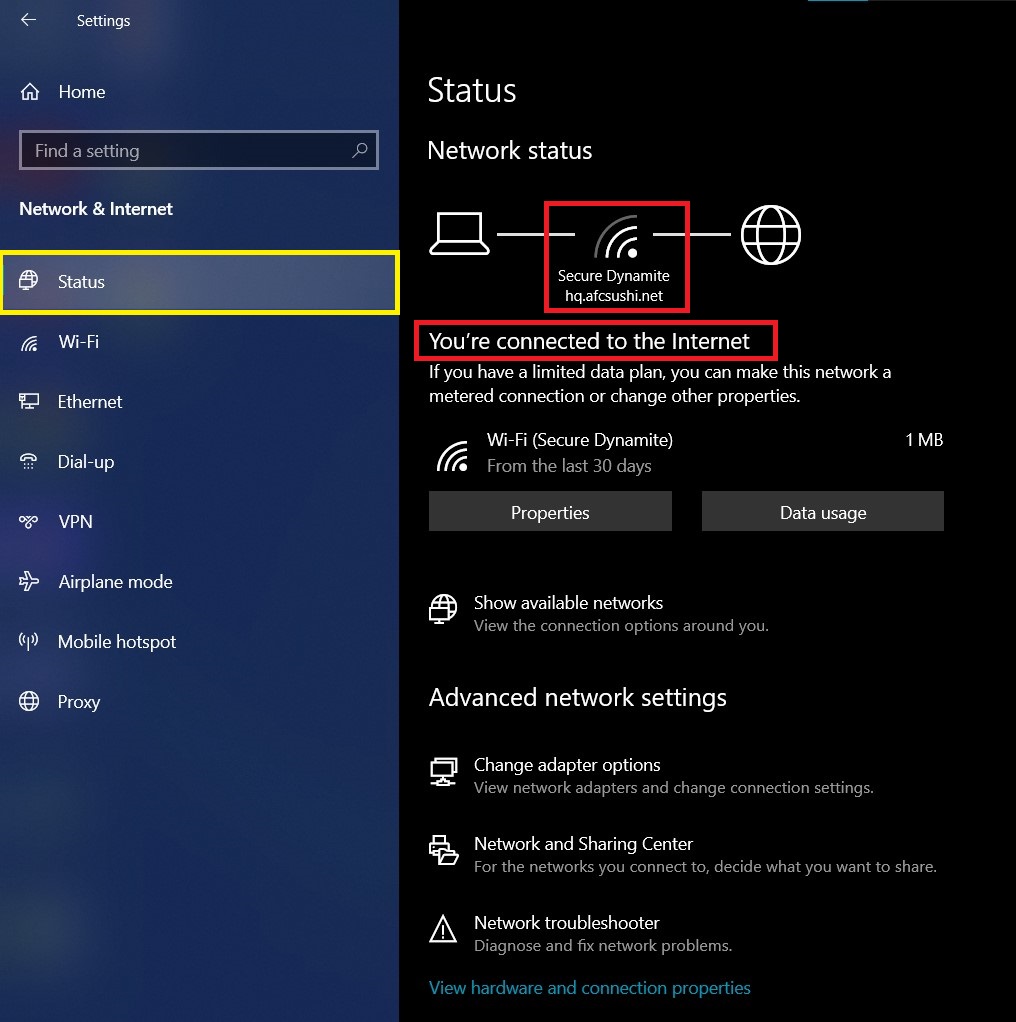Viewport: 1016px width, 1022px height.
Task: Click the Secure Dynamite Wi-Fi diagram icon
Action: (x=617, y=237)
